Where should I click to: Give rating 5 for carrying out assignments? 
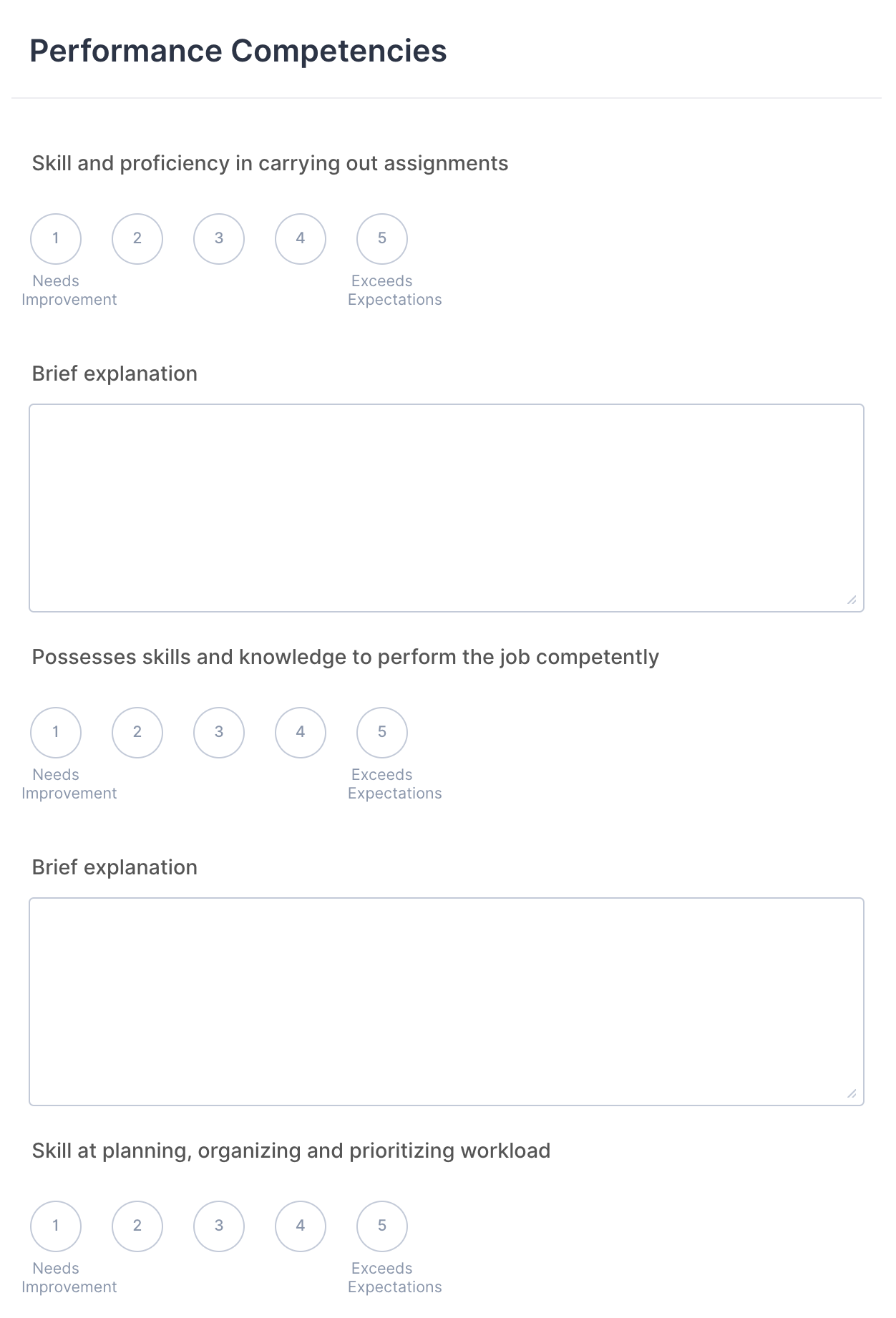point(382,239)
